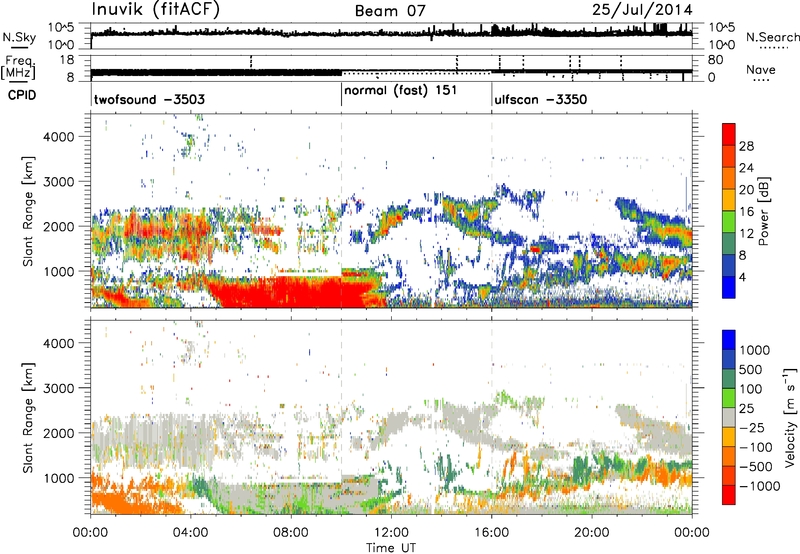Click the 'normal (fast) 151' CPID text

[401, 91]
